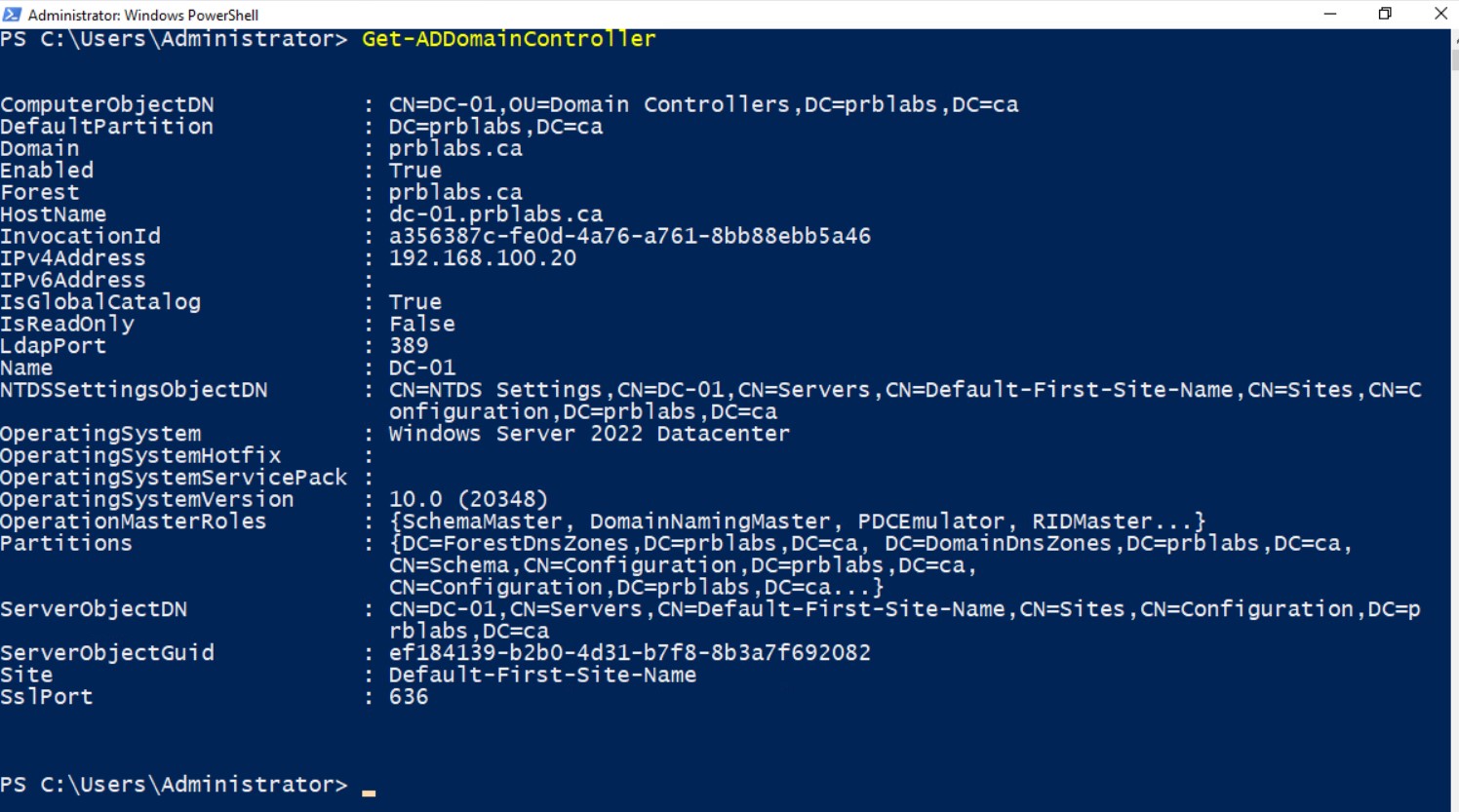Click the Site value Default-First-Site-Name

point(542,675)
